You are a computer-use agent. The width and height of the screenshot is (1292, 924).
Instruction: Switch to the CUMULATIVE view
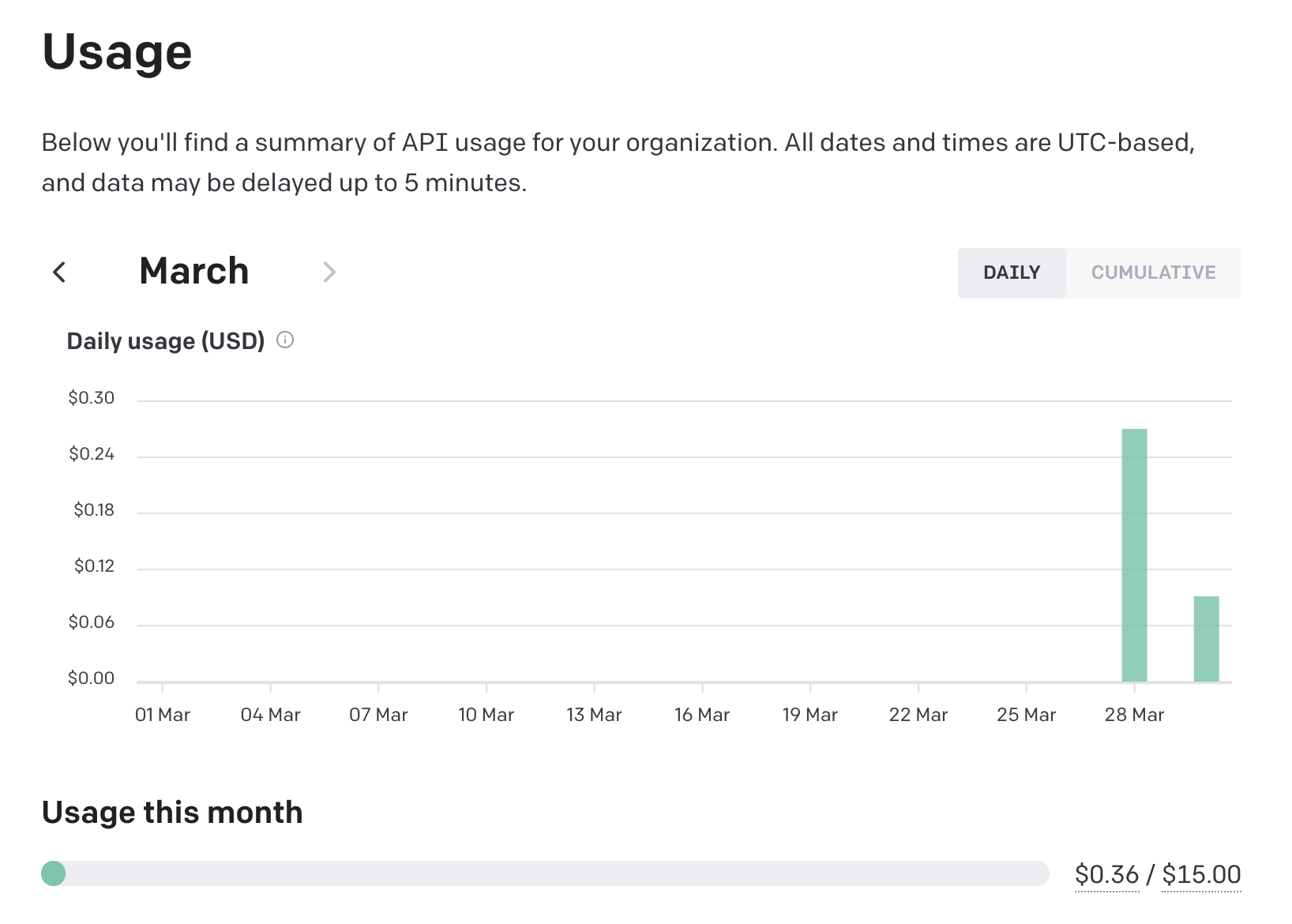coord(1153,272)
